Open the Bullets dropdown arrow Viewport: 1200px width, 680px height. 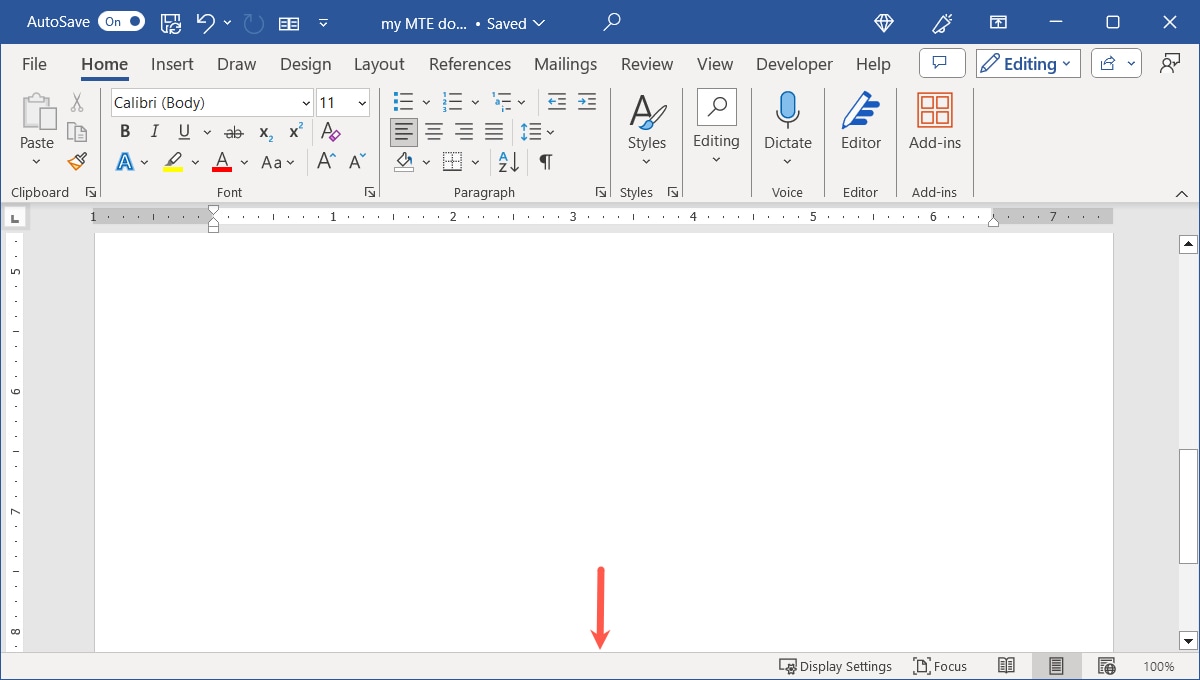tap(425, 101)
